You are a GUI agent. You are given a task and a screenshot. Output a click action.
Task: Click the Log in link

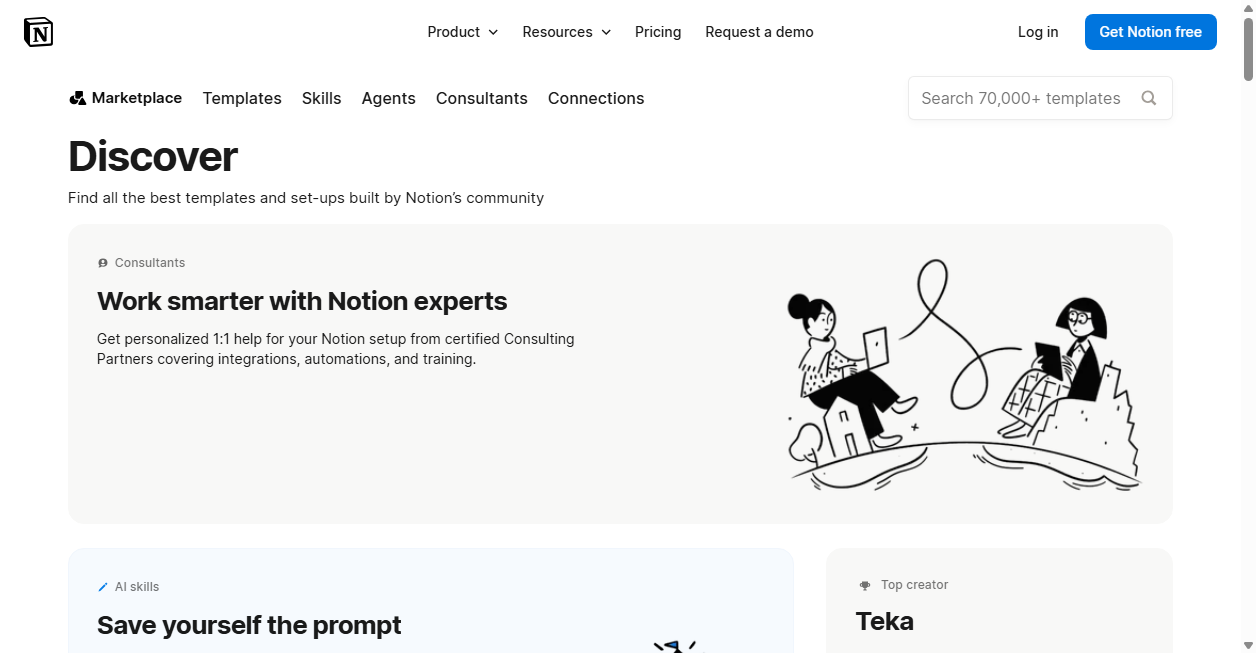[1038, 32]
